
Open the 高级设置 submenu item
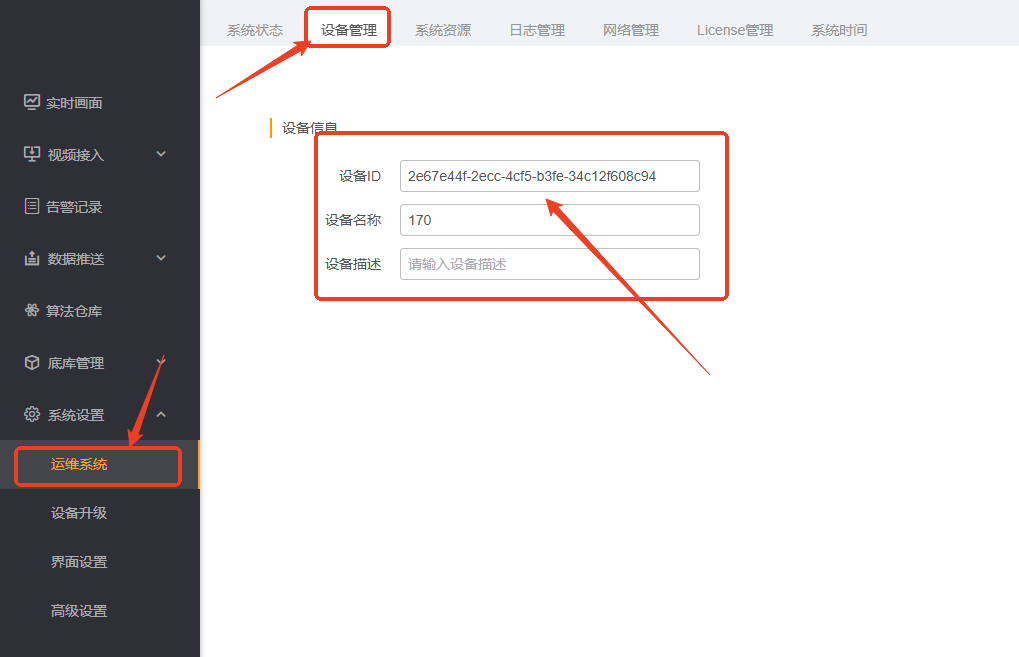(79, 611)
